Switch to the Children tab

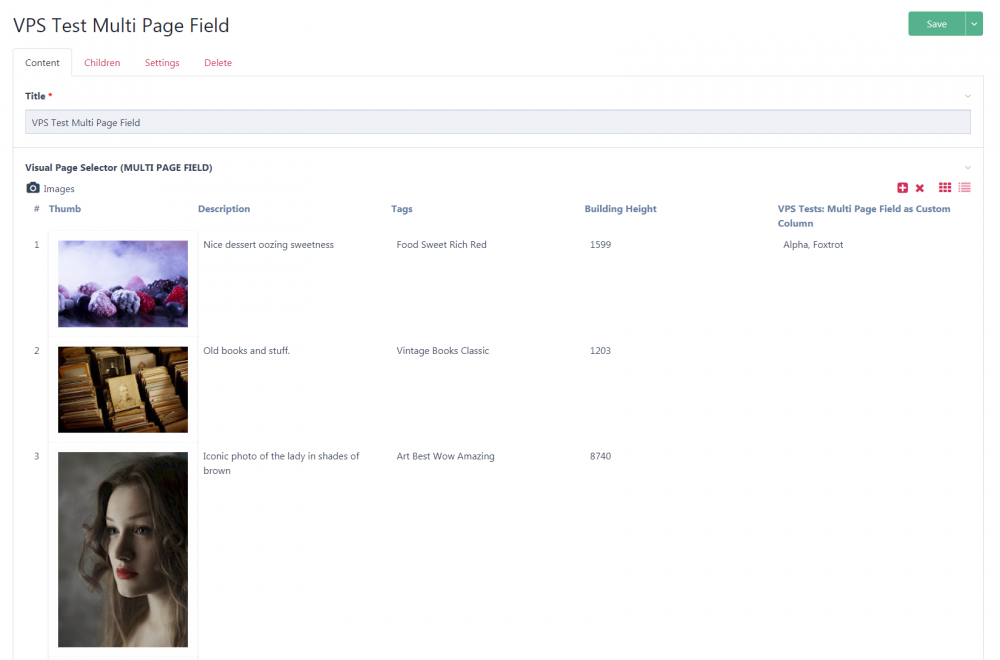tap(102, 62)
